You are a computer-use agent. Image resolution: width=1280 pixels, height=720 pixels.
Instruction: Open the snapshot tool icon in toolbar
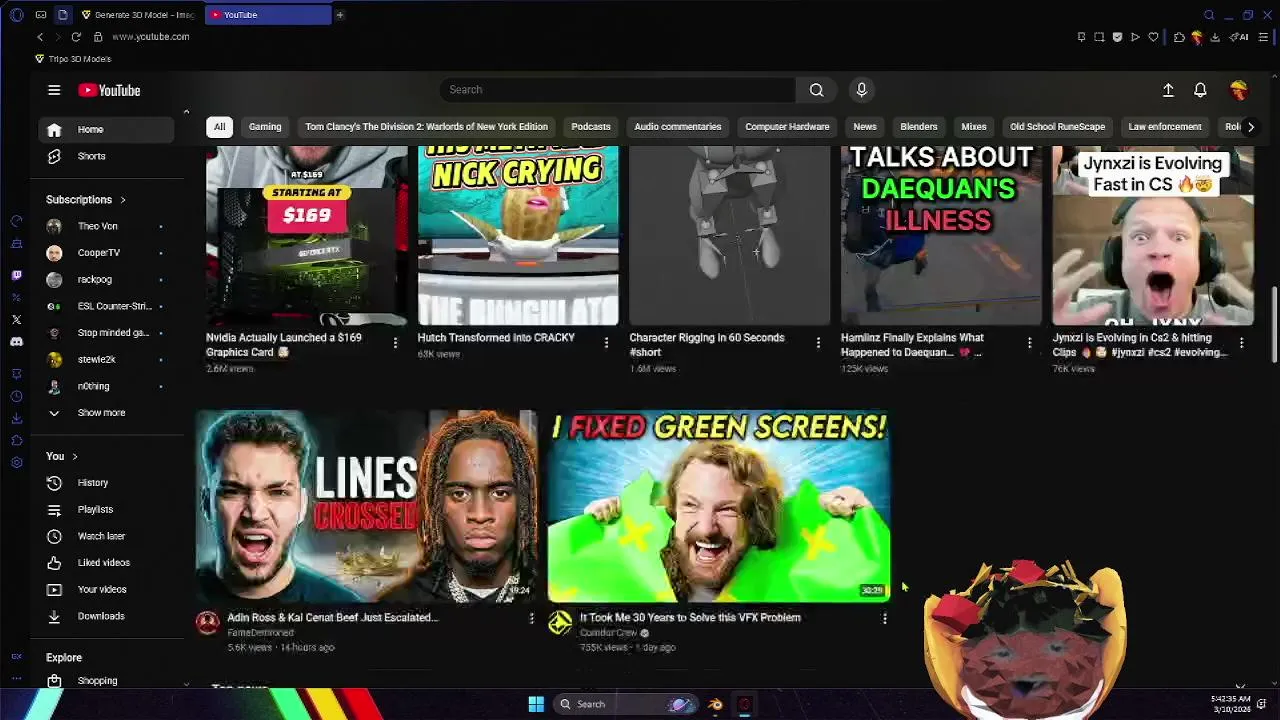click(1099, 37)
